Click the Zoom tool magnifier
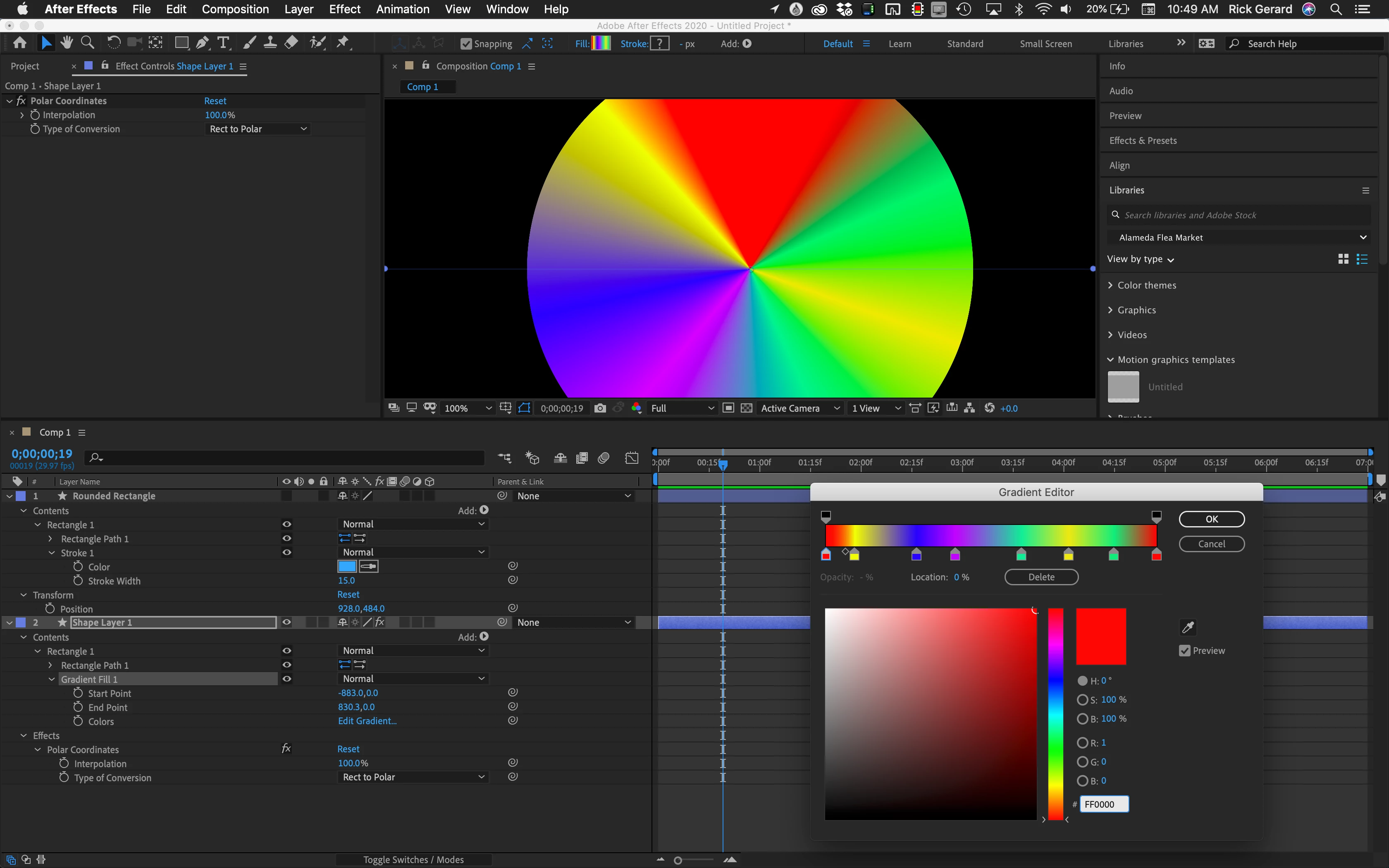 87,43
